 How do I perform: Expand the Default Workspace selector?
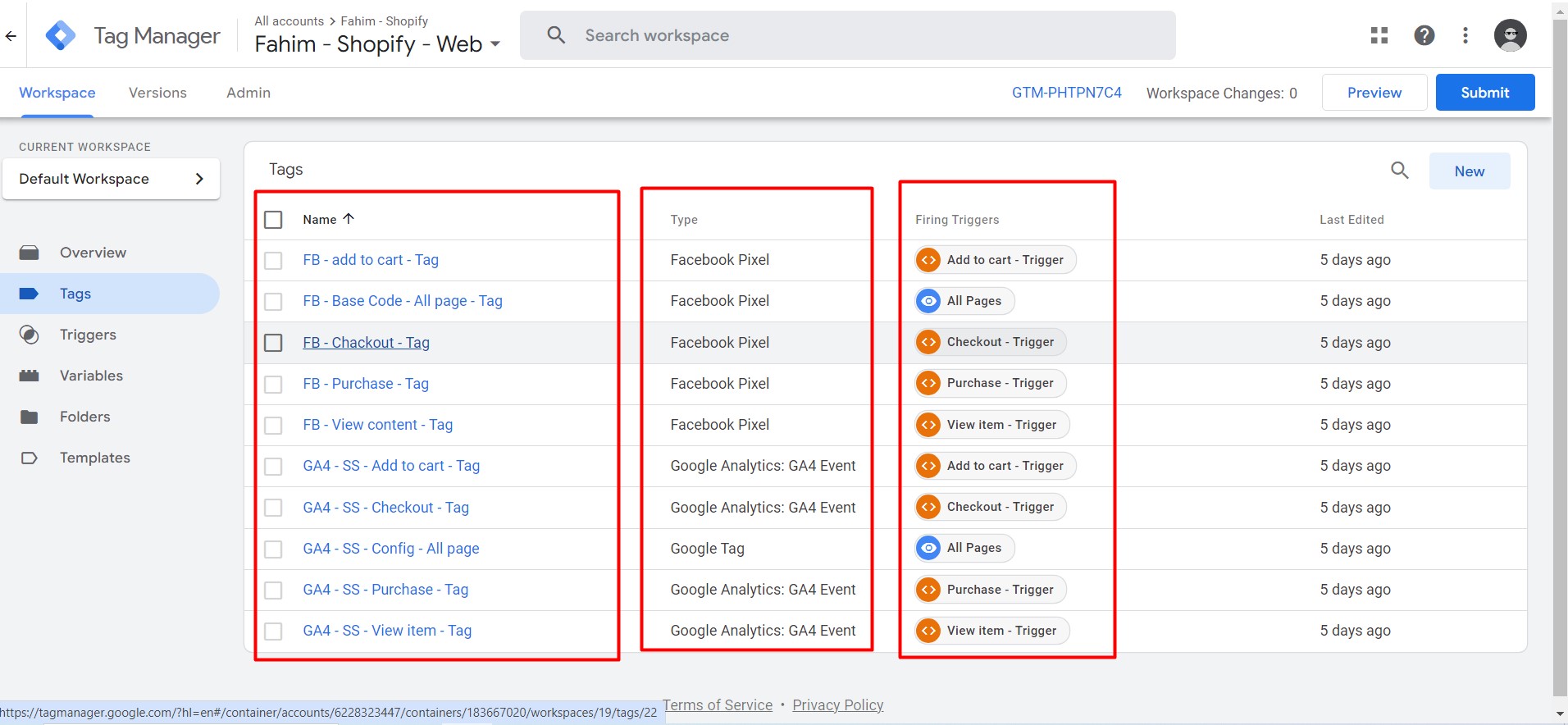click(111, 179)
